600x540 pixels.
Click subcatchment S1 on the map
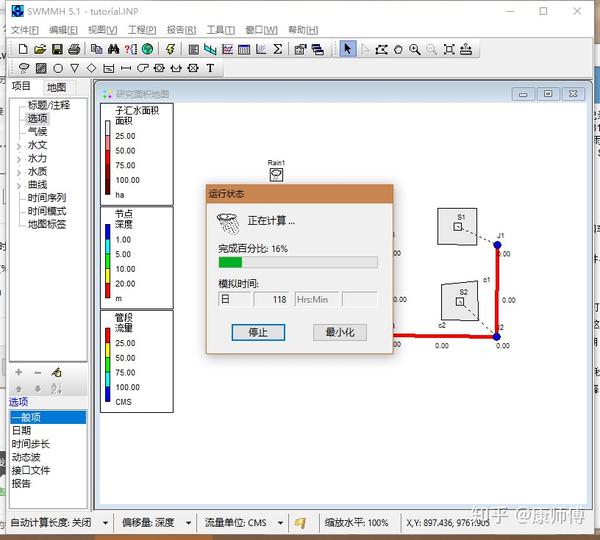coord(457,226)
